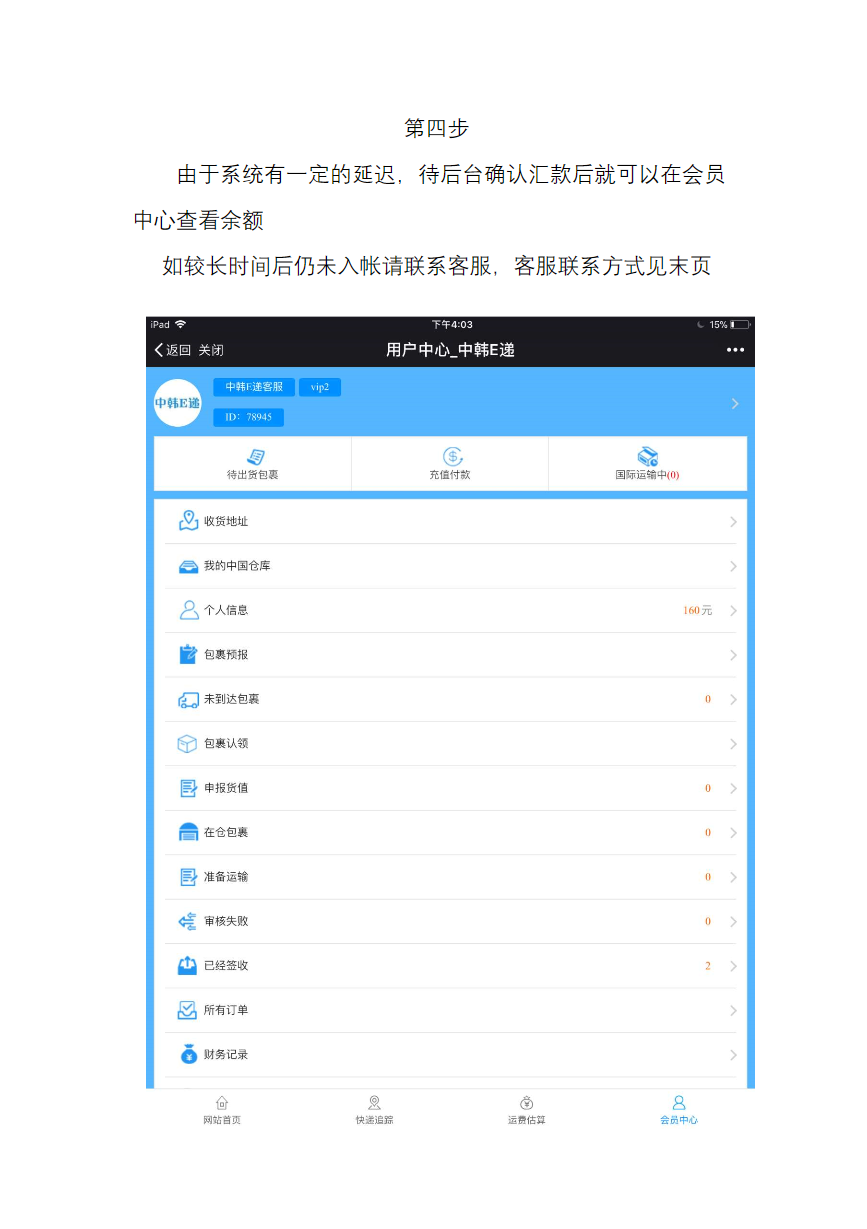Expand 包裹预报 row chevron
867x1229 pixels.
[733, 655]
